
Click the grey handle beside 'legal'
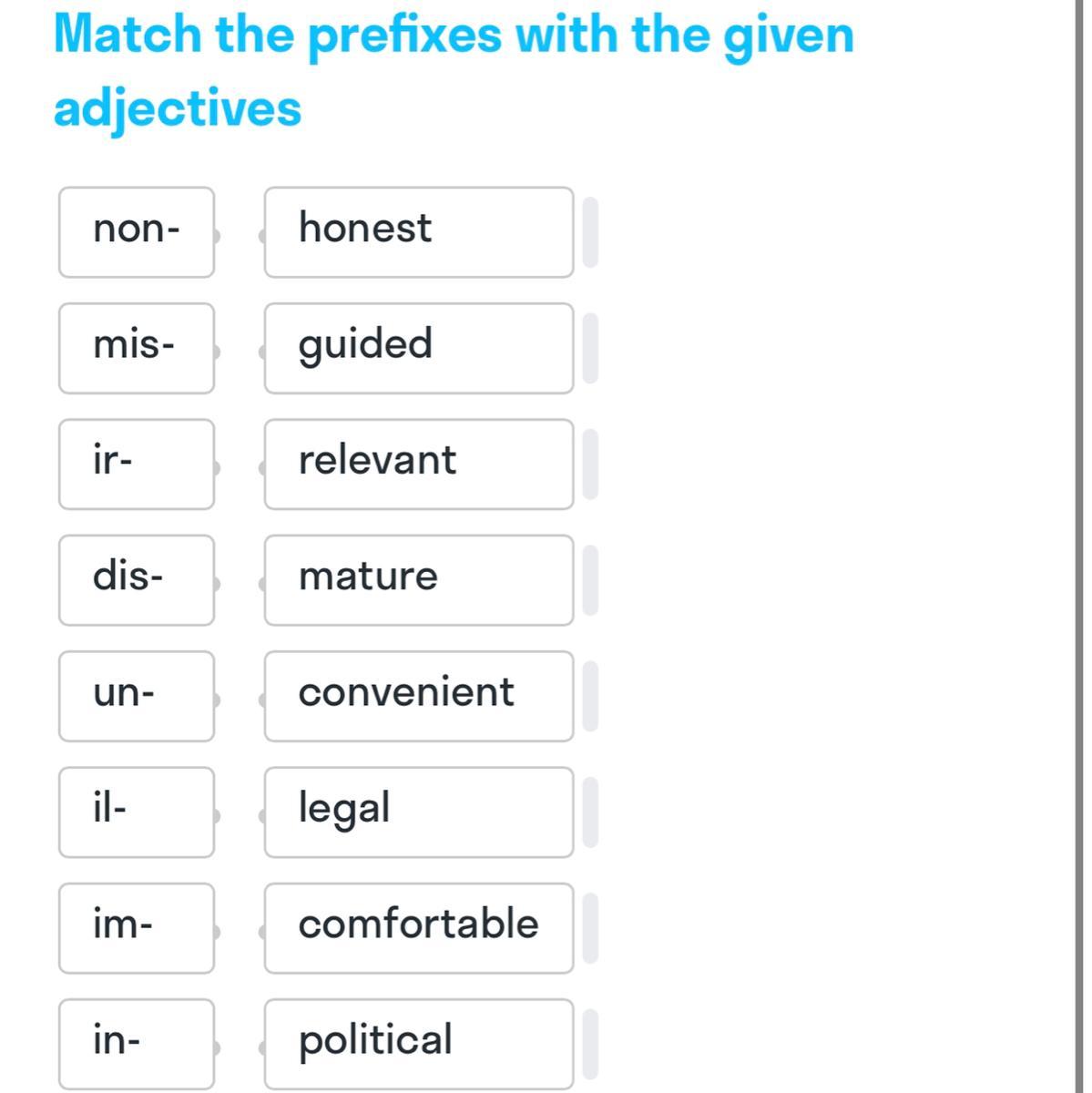(x=590, y=812)
